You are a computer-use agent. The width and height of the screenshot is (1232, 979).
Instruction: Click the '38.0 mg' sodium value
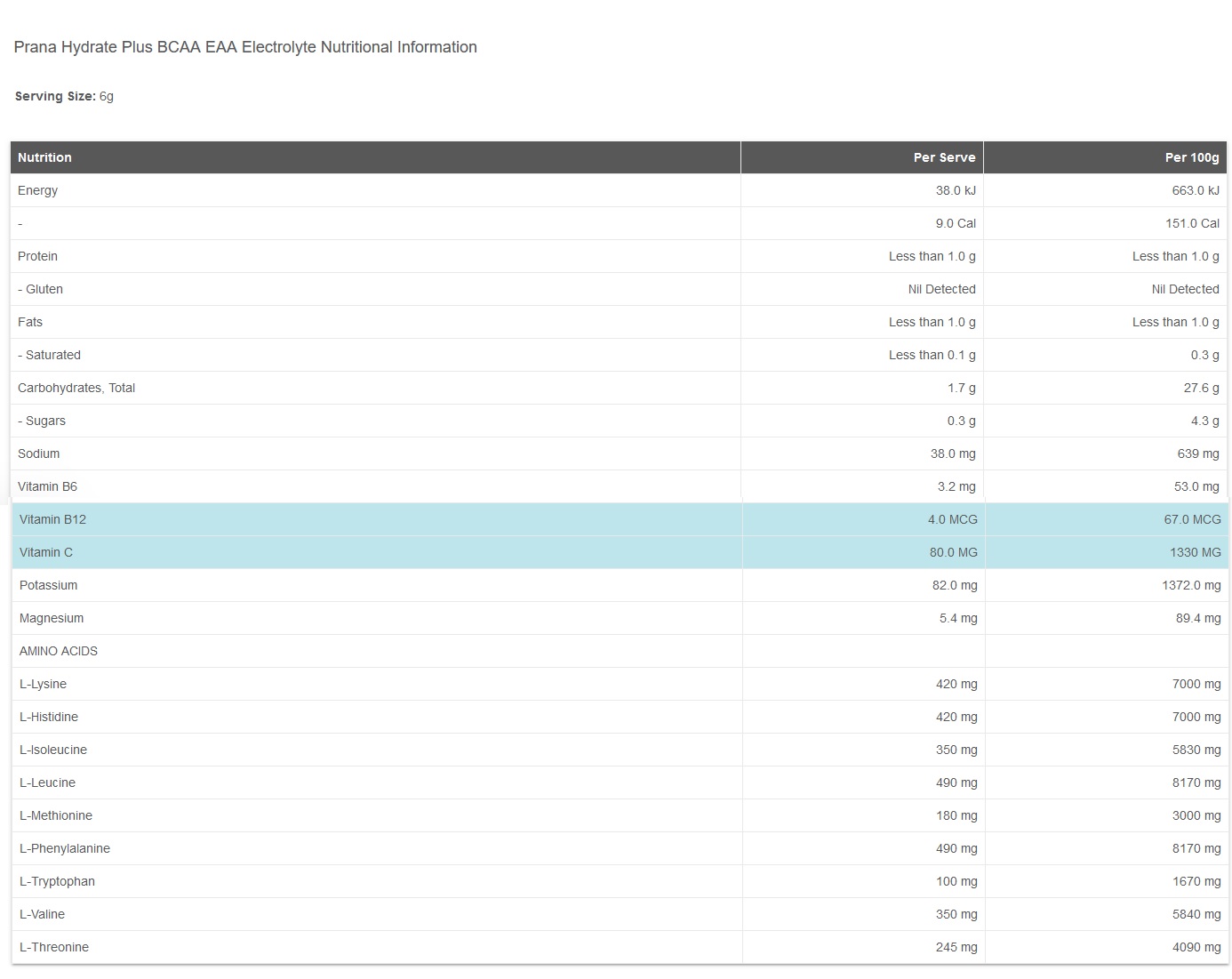click(x=953, y=453)
